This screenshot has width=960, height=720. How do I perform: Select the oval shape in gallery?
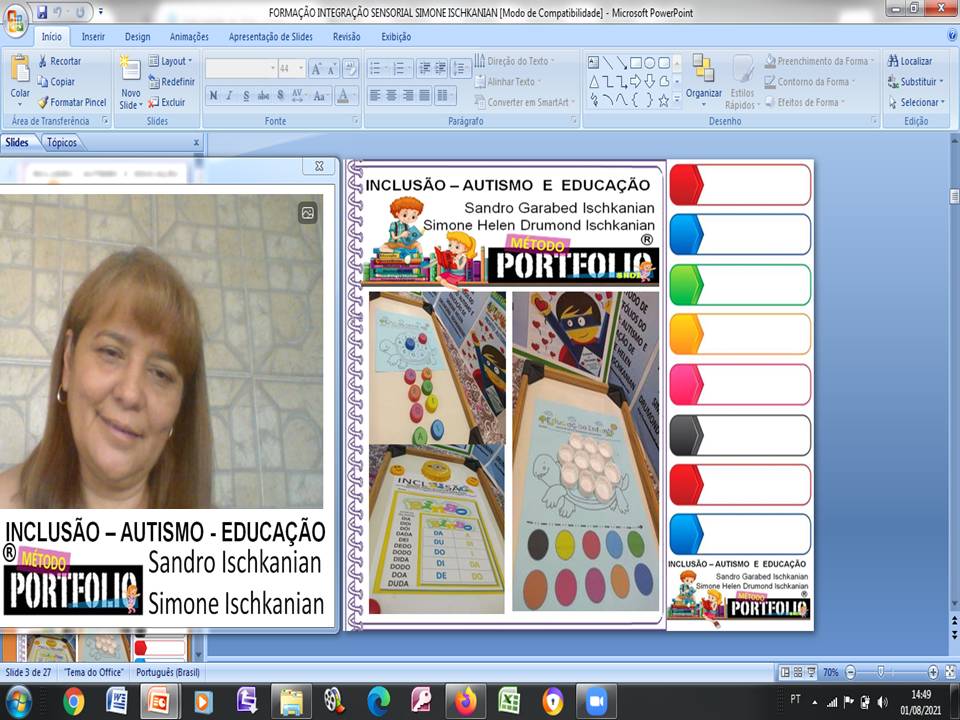(650, 62)
